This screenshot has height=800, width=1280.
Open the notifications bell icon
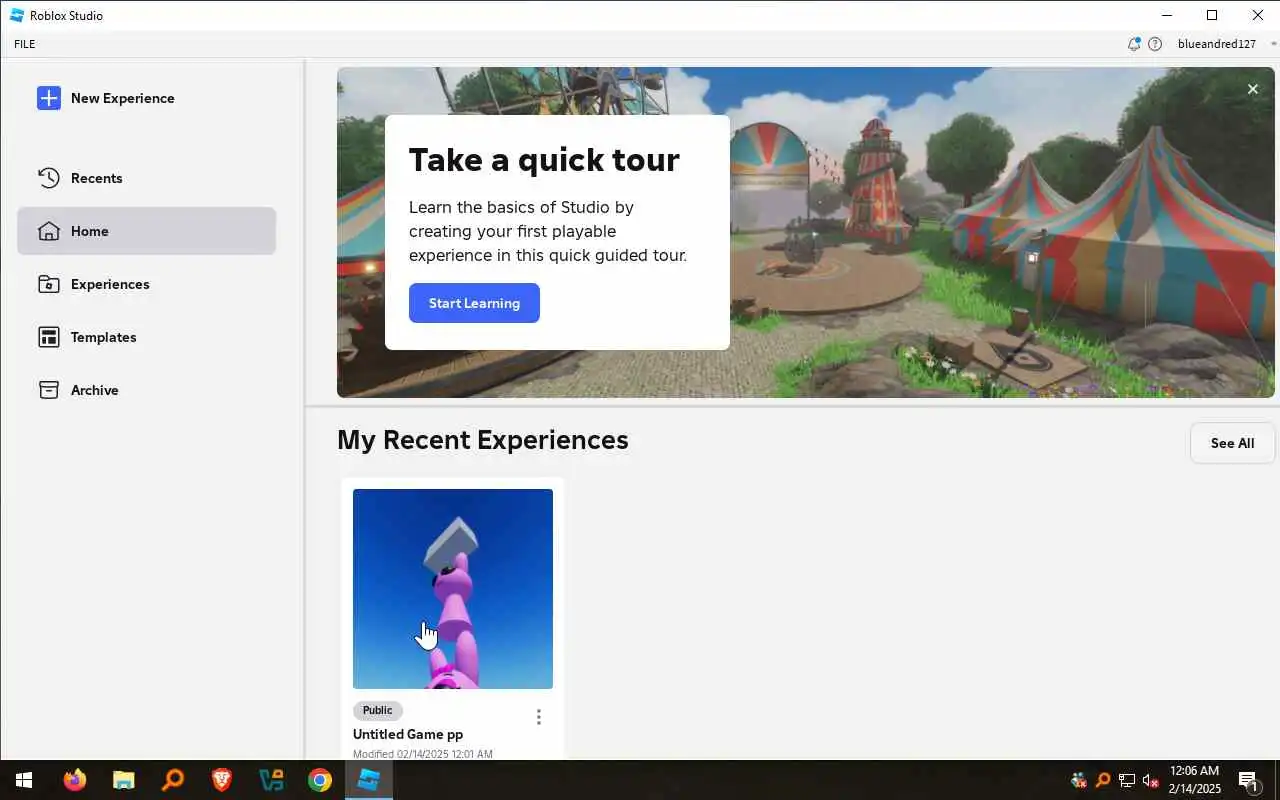click(1134, 44)
